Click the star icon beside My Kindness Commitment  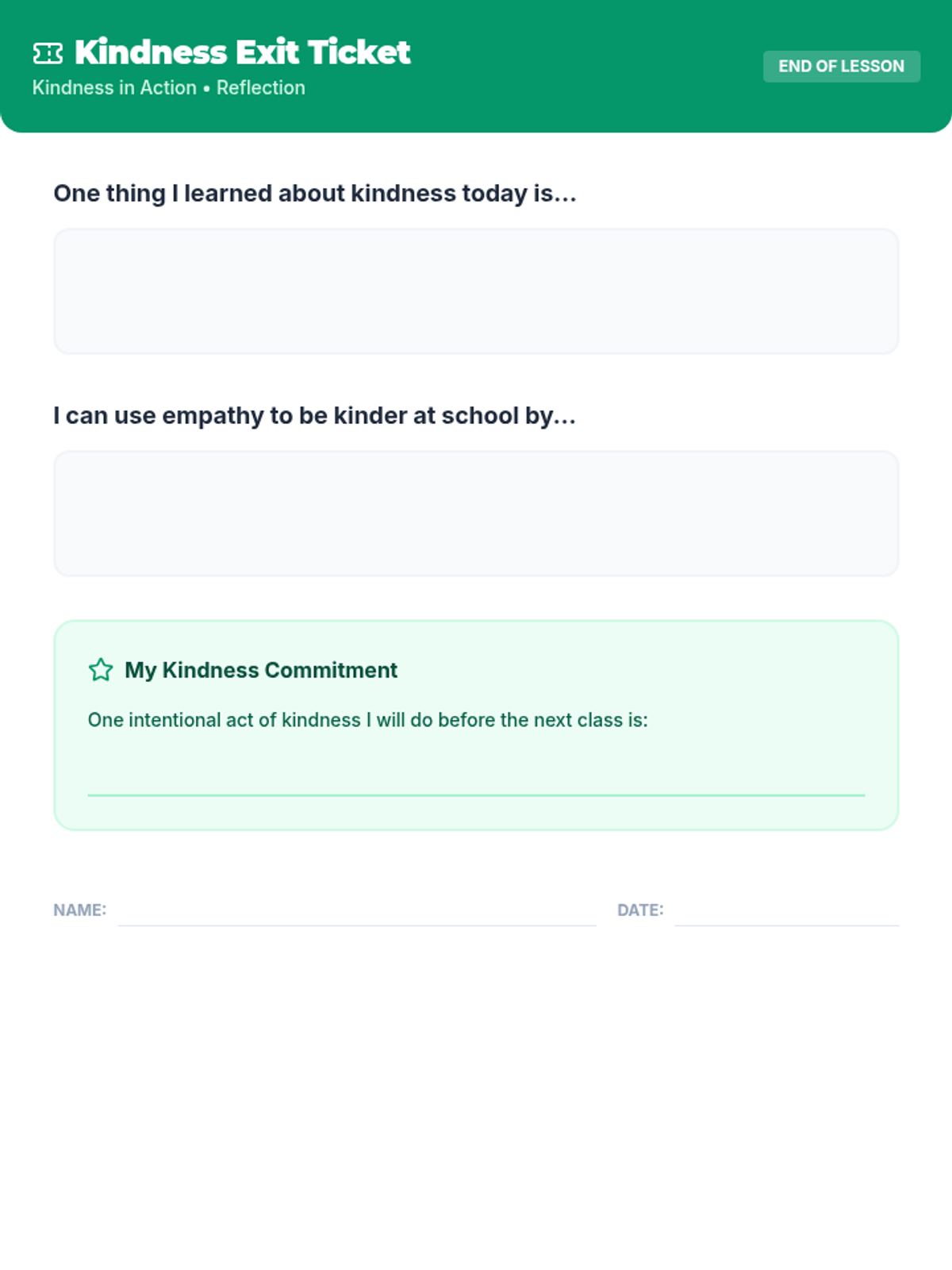[101, 670]
